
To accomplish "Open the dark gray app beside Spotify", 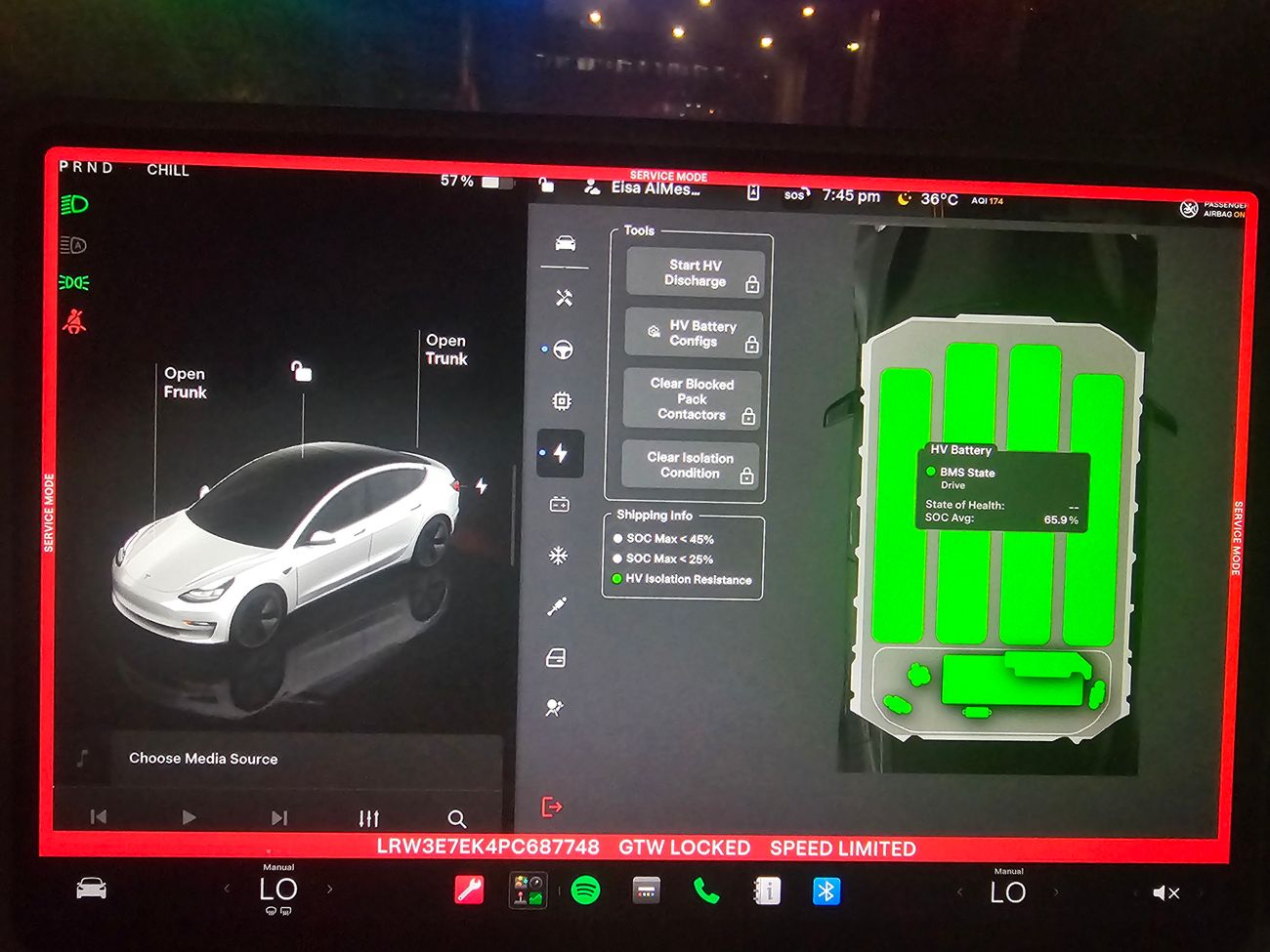I will tap(646, 890).
